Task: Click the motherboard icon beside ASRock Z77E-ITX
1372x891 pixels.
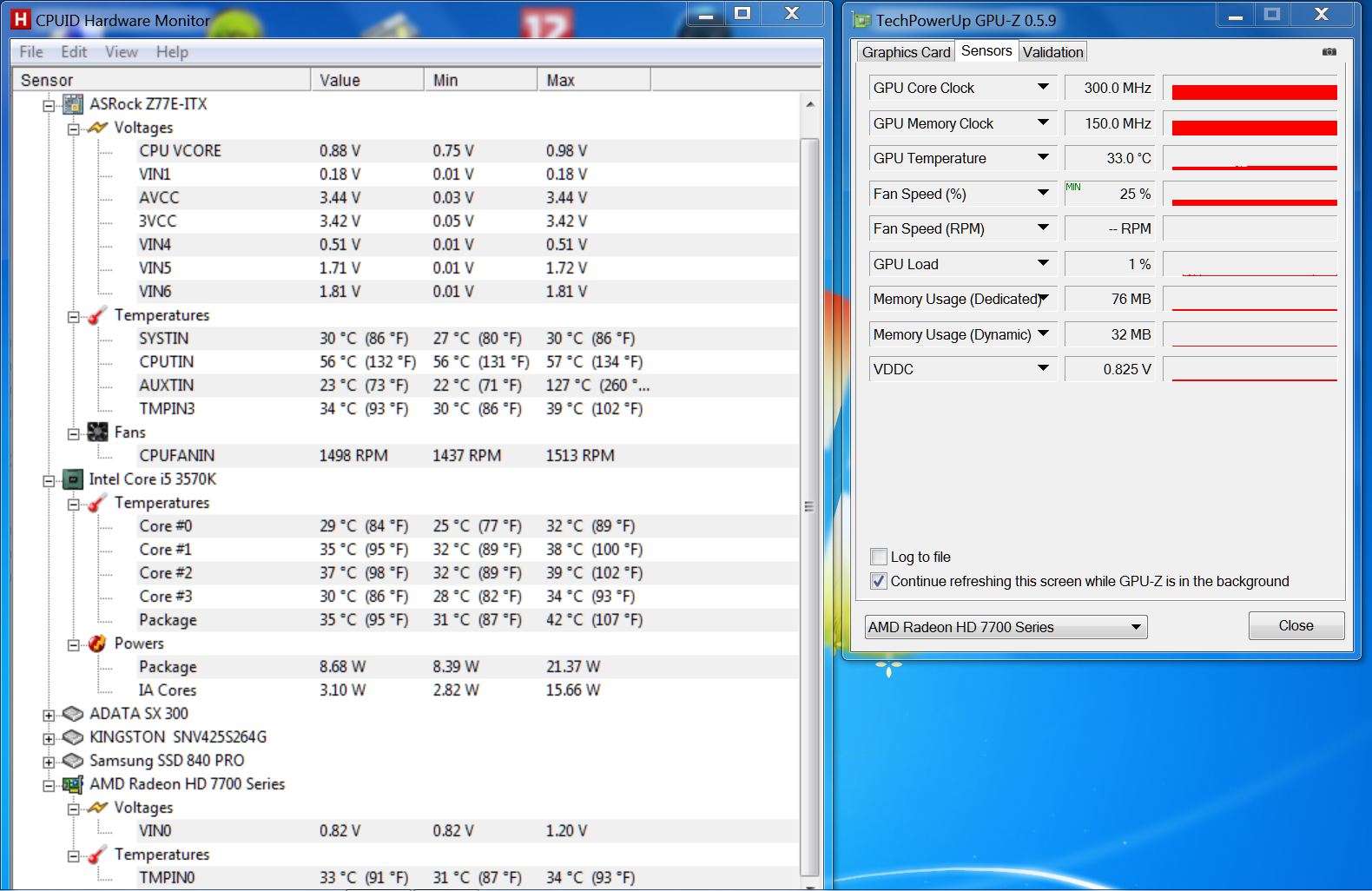Action: [74, 104]
